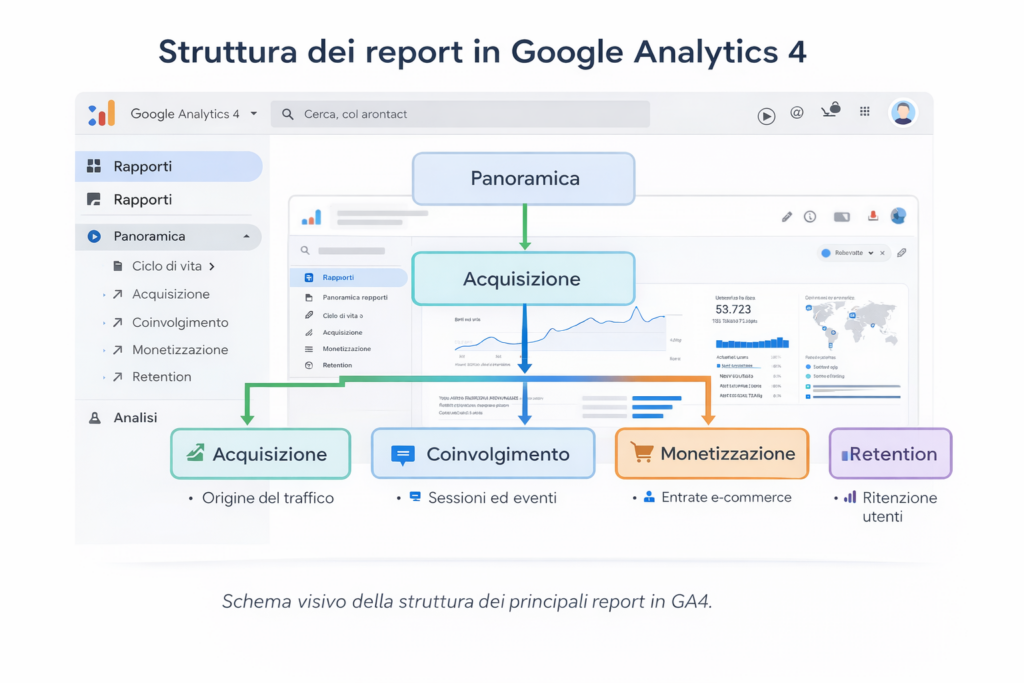Click the chat bubble icon in Coinvolgimento box
1024x683 pixels.
click(x=403, y=454)
